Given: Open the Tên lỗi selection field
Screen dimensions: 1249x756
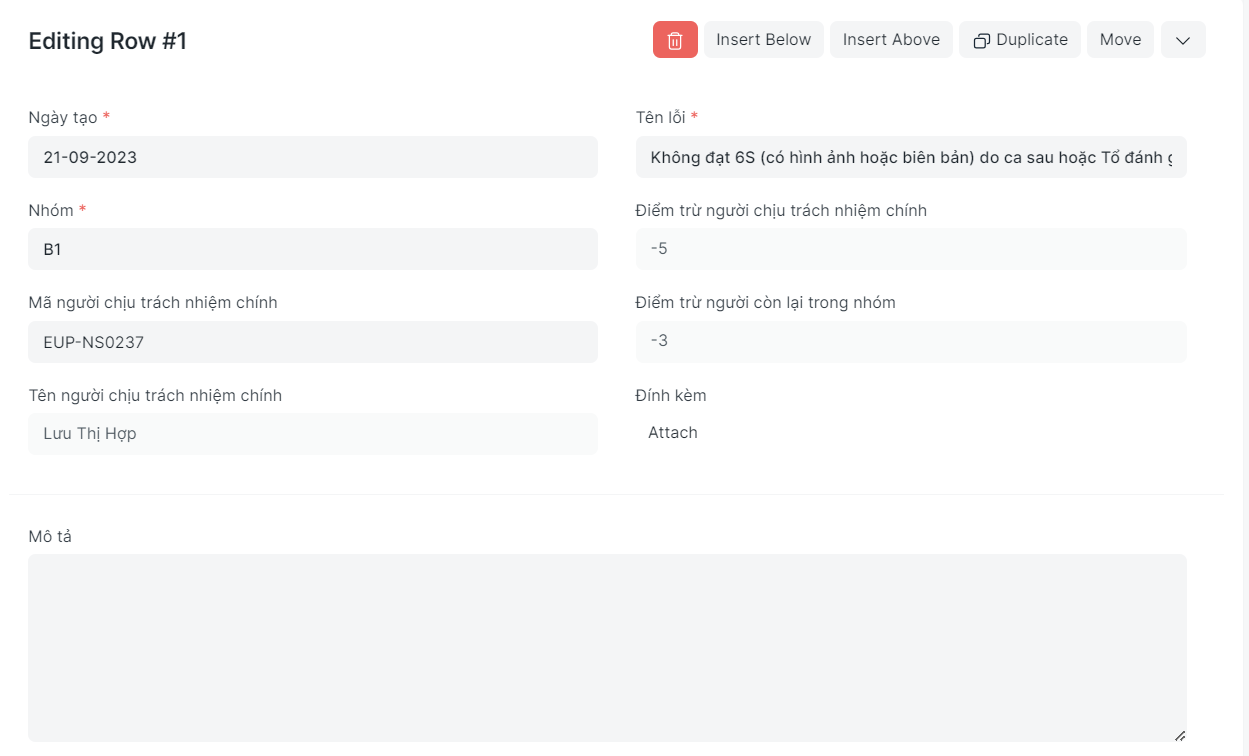Looking at the screenshot, I should (x=910, y=157).
